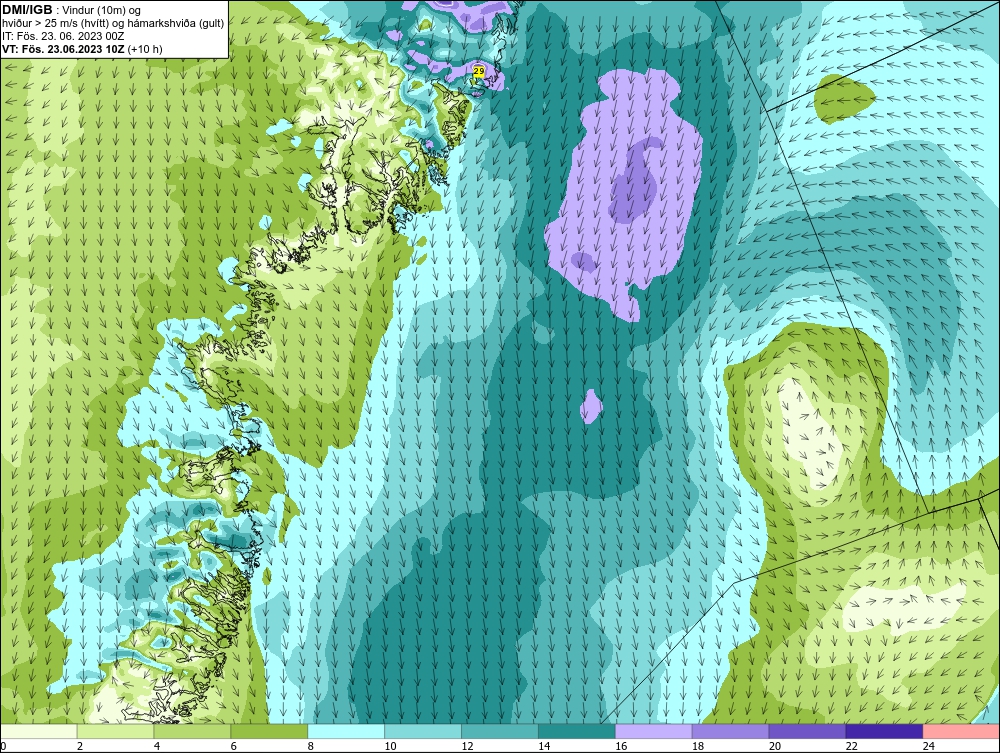Click the 0-2 m/s legend color
Screen dimensions: 1000x753
pos(39,731)
